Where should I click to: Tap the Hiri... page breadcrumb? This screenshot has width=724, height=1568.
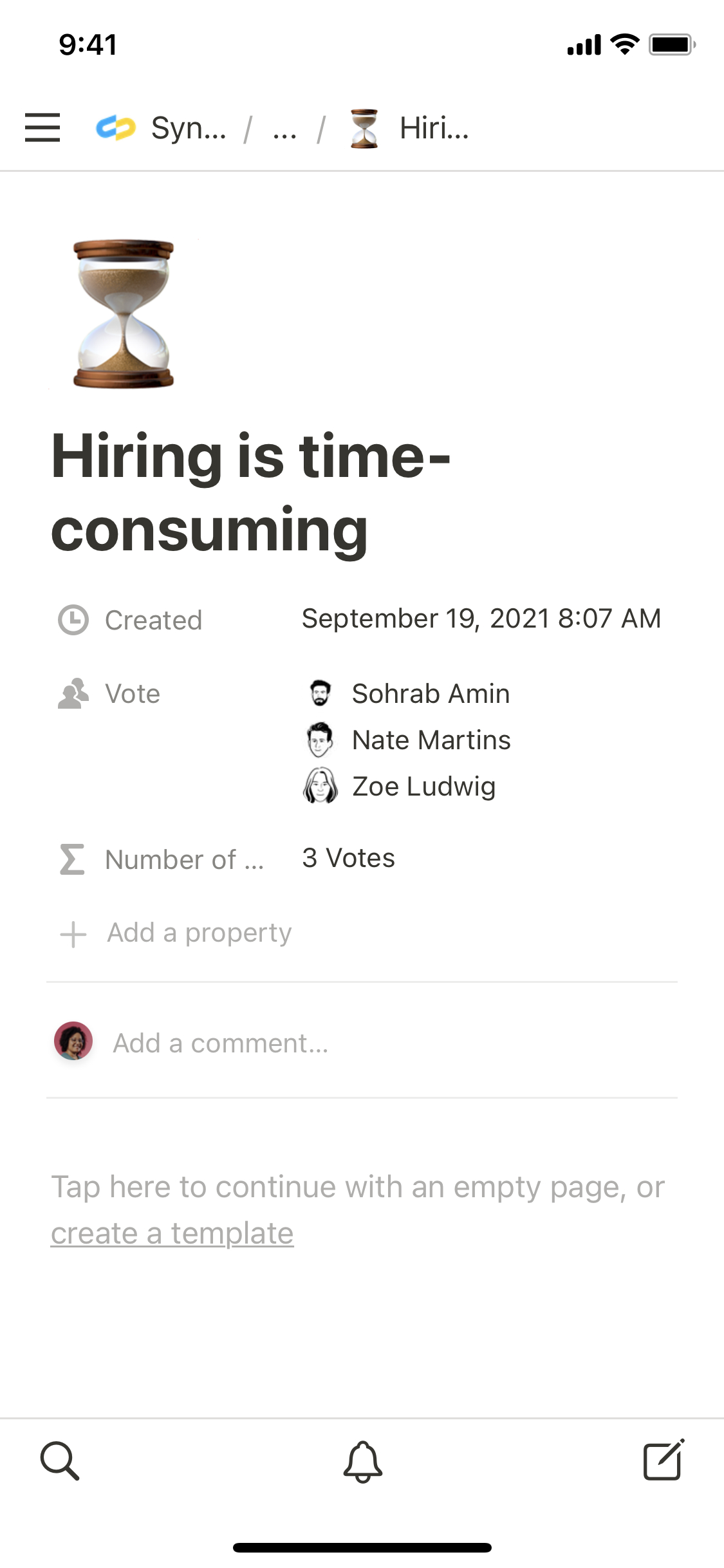[x=409, y=127]
